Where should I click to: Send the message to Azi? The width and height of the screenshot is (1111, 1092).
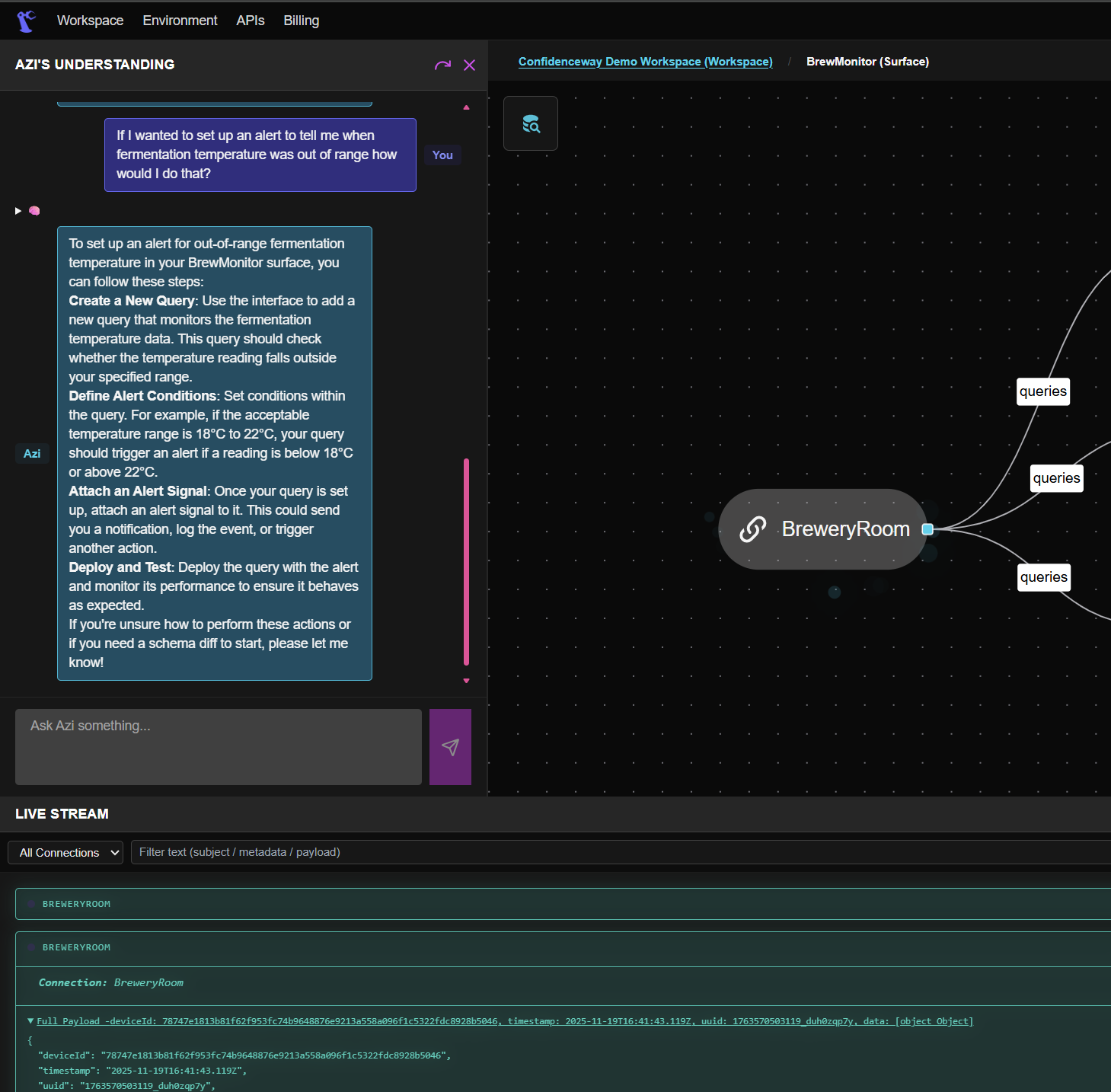(x=450, y=747)
